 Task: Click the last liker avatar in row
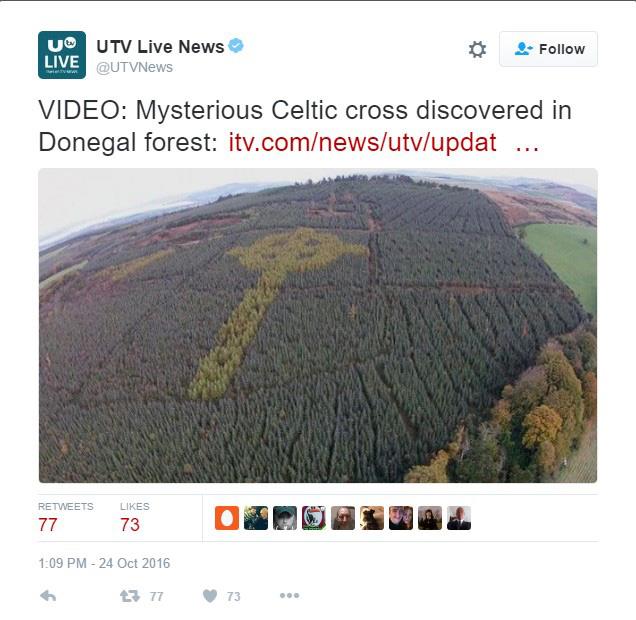click(x=459, y=518)
